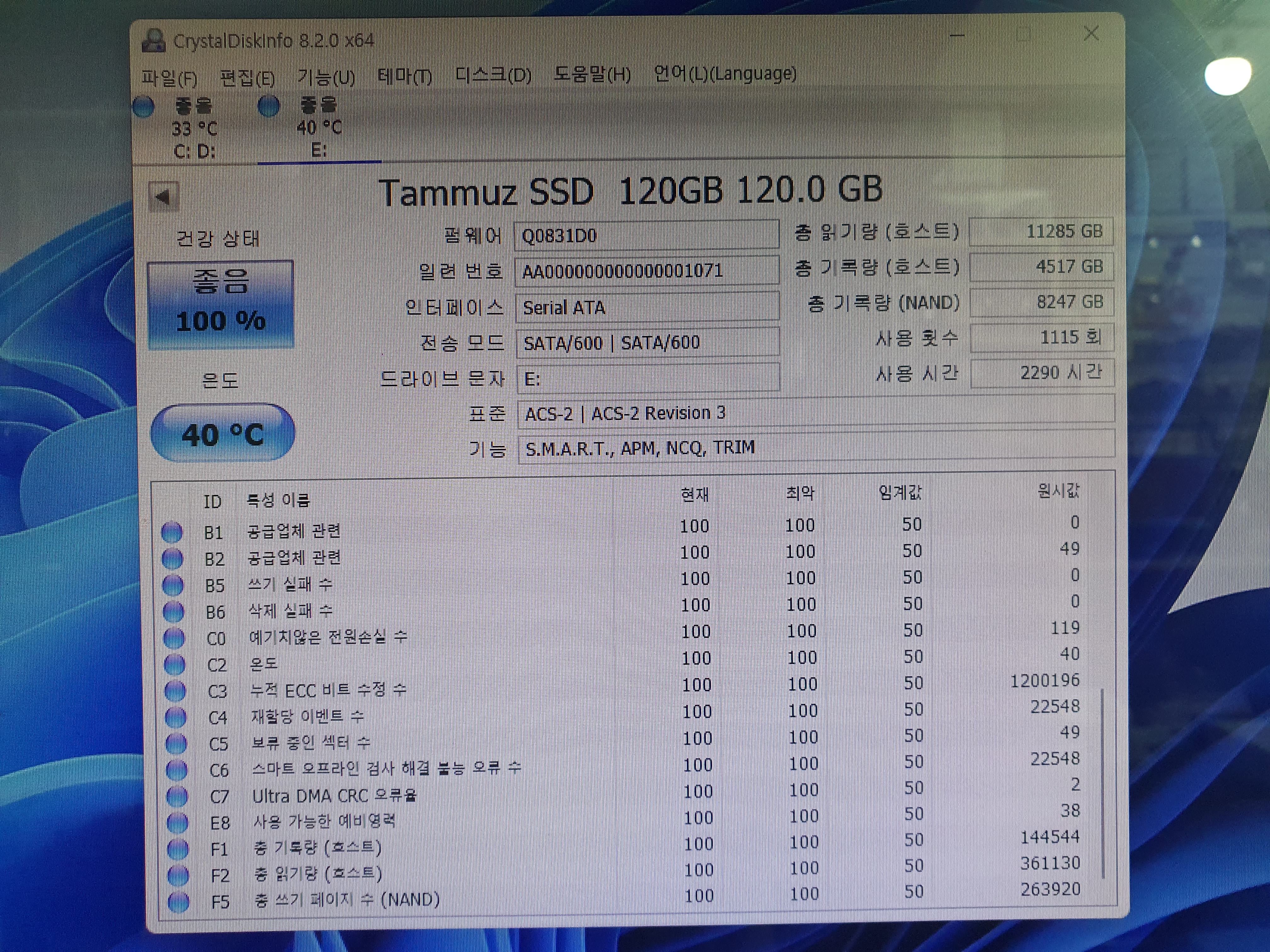Viewport: 1270px width, 952px height.
Task: Click the power on count 1115 회
Action: 1042,337
